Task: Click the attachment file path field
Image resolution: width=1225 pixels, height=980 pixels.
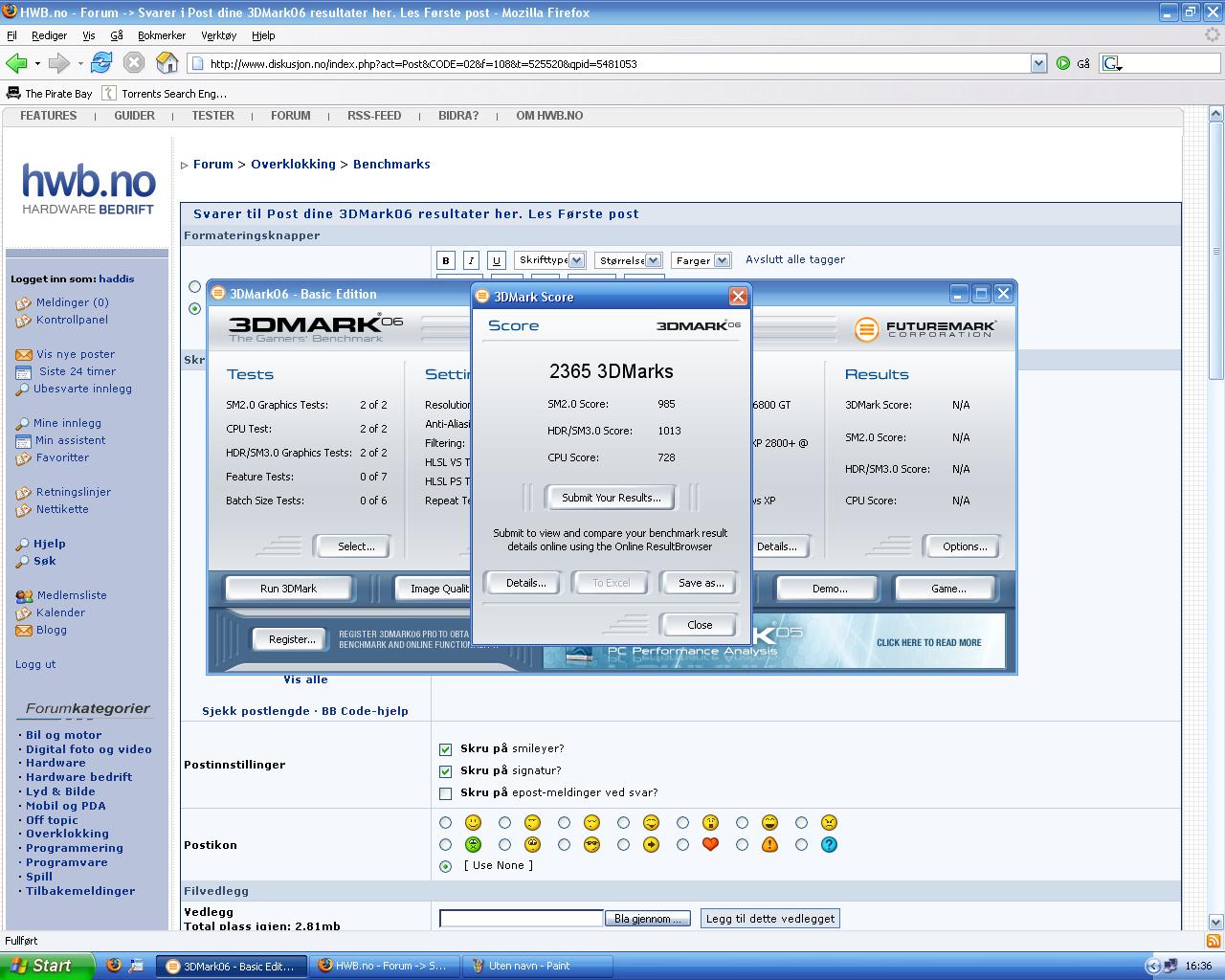Action: pyautogui.click(x=521, y=919)
